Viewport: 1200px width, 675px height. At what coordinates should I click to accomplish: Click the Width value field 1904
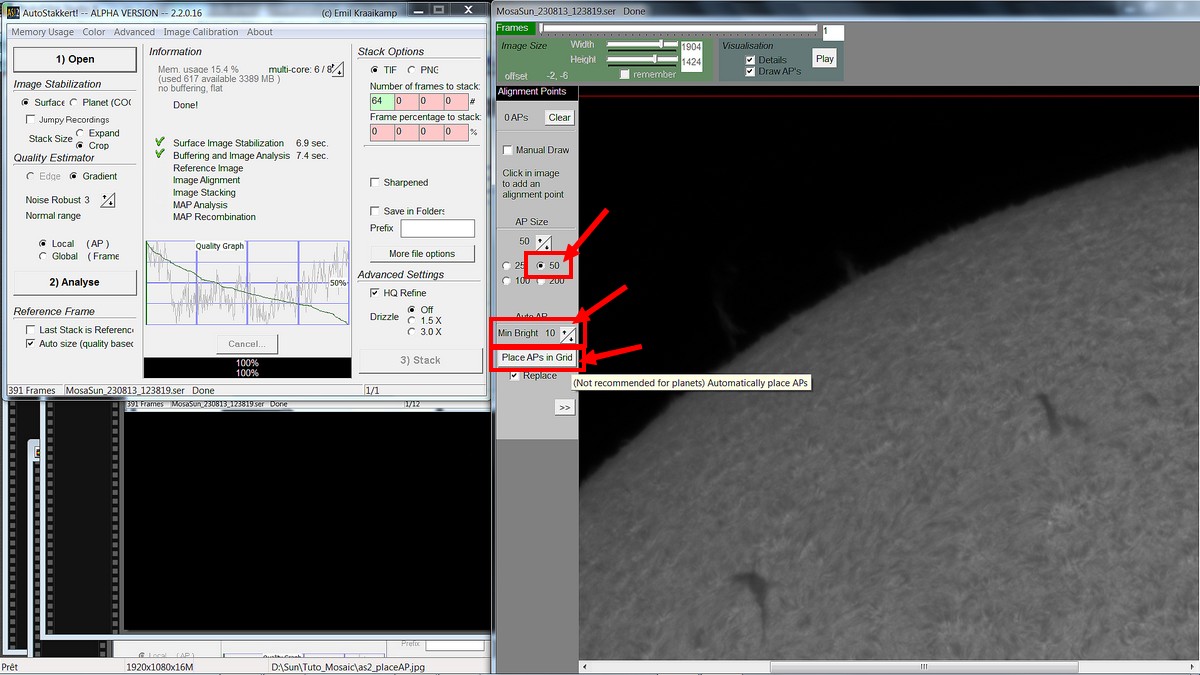691,47
